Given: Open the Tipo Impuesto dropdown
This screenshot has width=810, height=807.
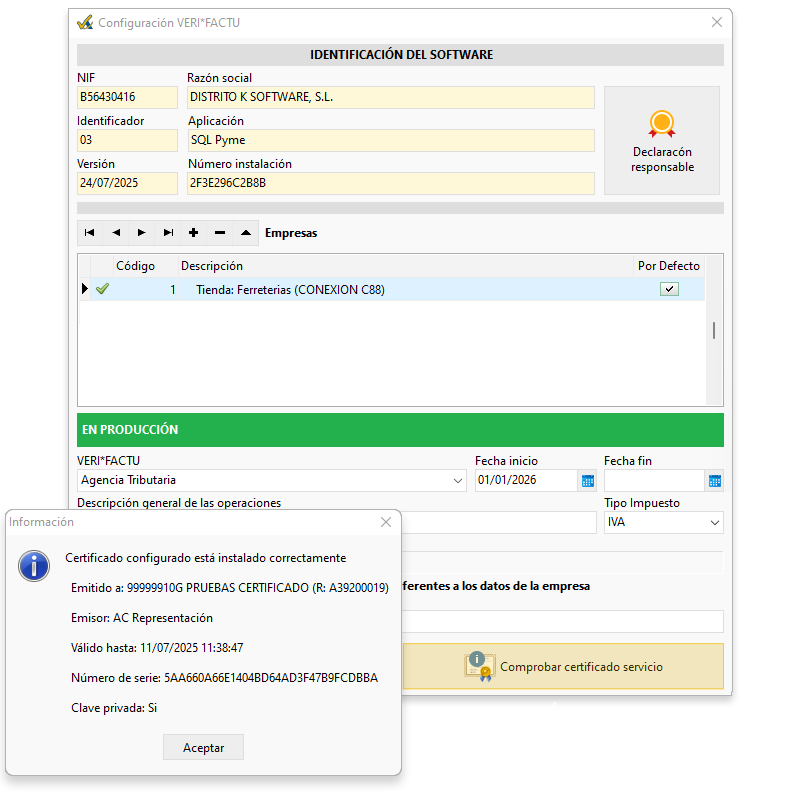Looking at the screenshot, I should [x=714, y=523].
